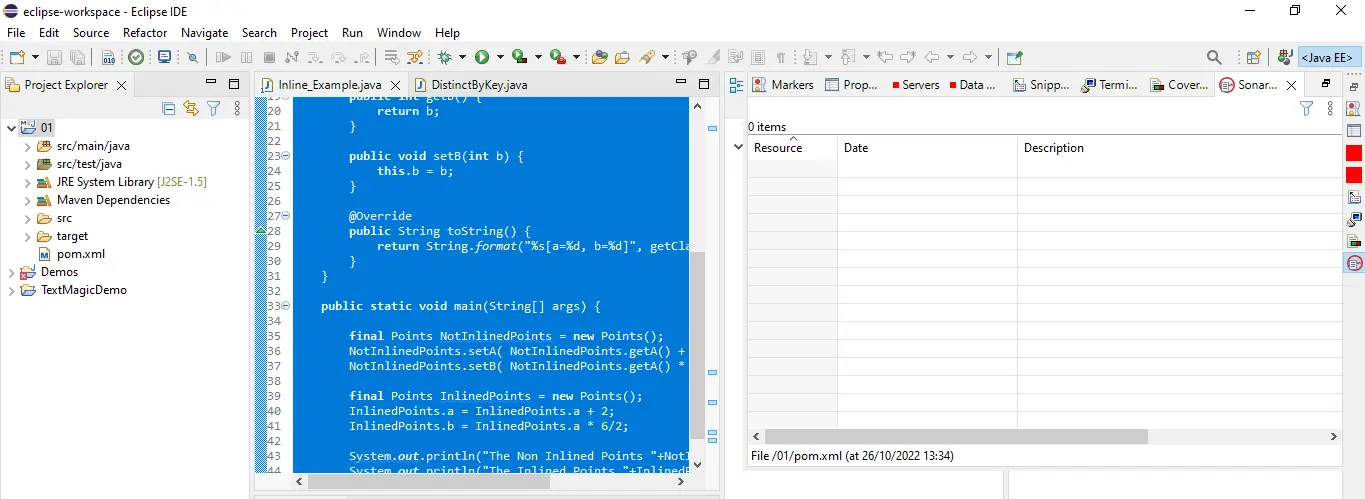Open the File menu

pos(16,33)
